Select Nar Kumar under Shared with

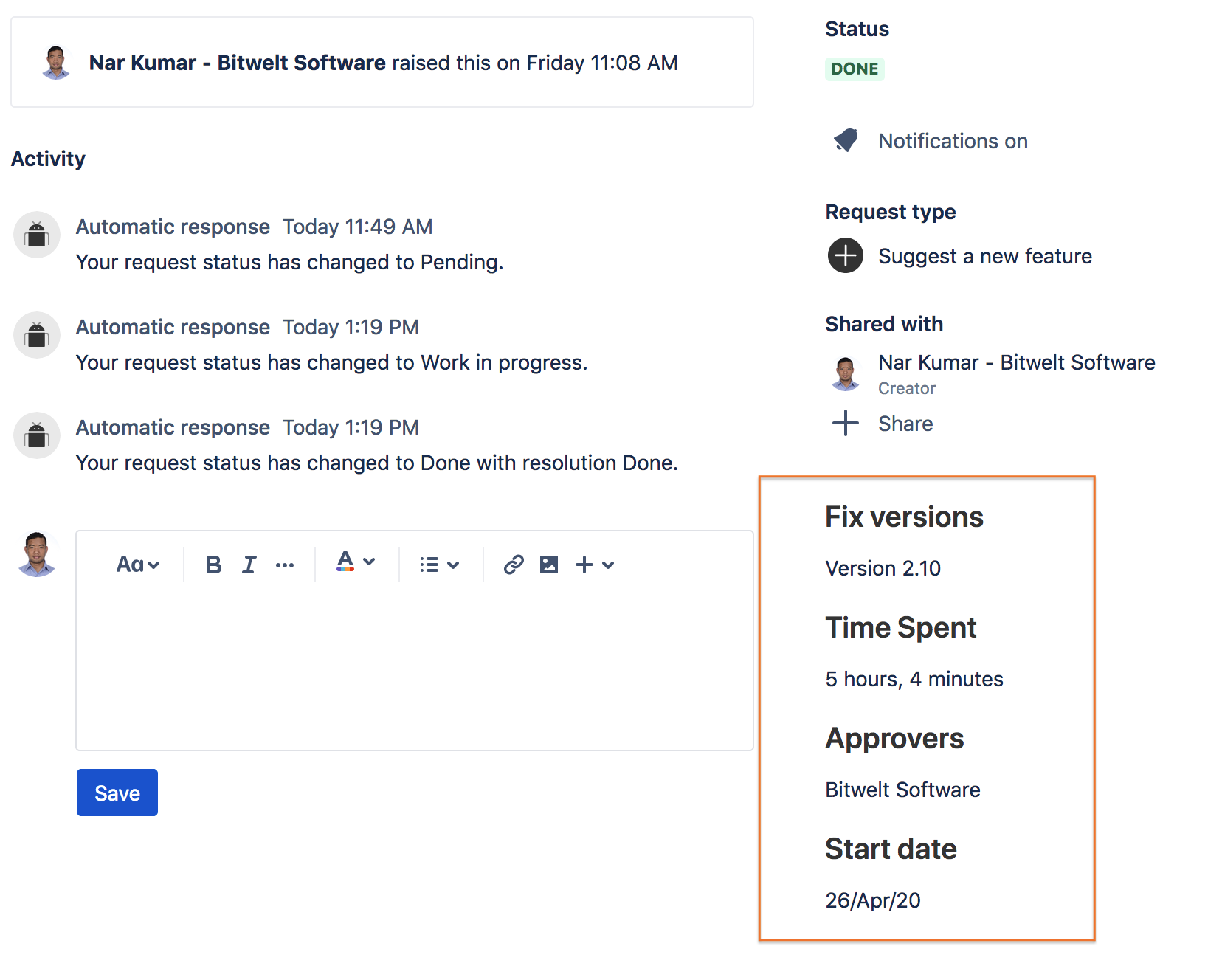[1016, 362]
